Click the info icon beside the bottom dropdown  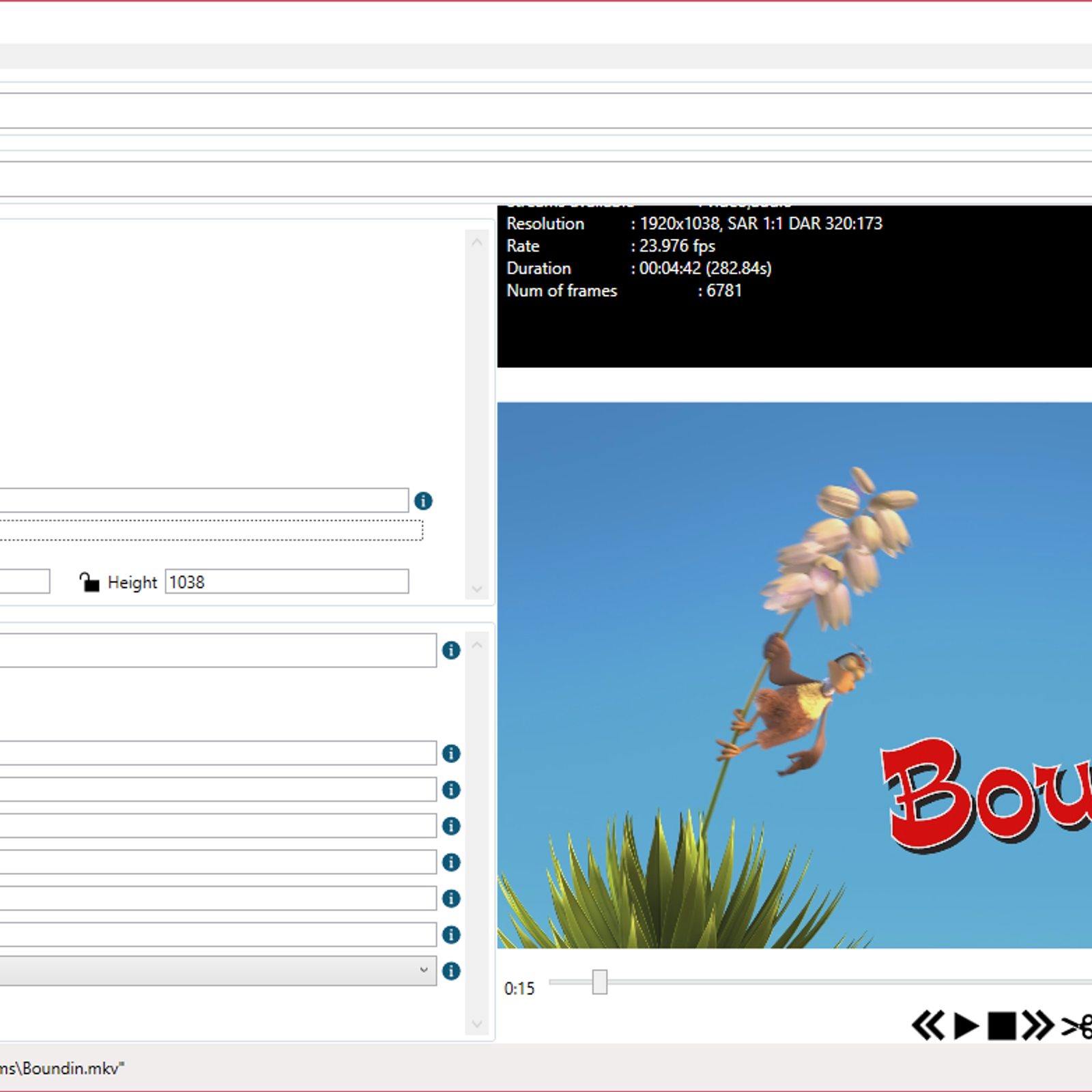451,971
